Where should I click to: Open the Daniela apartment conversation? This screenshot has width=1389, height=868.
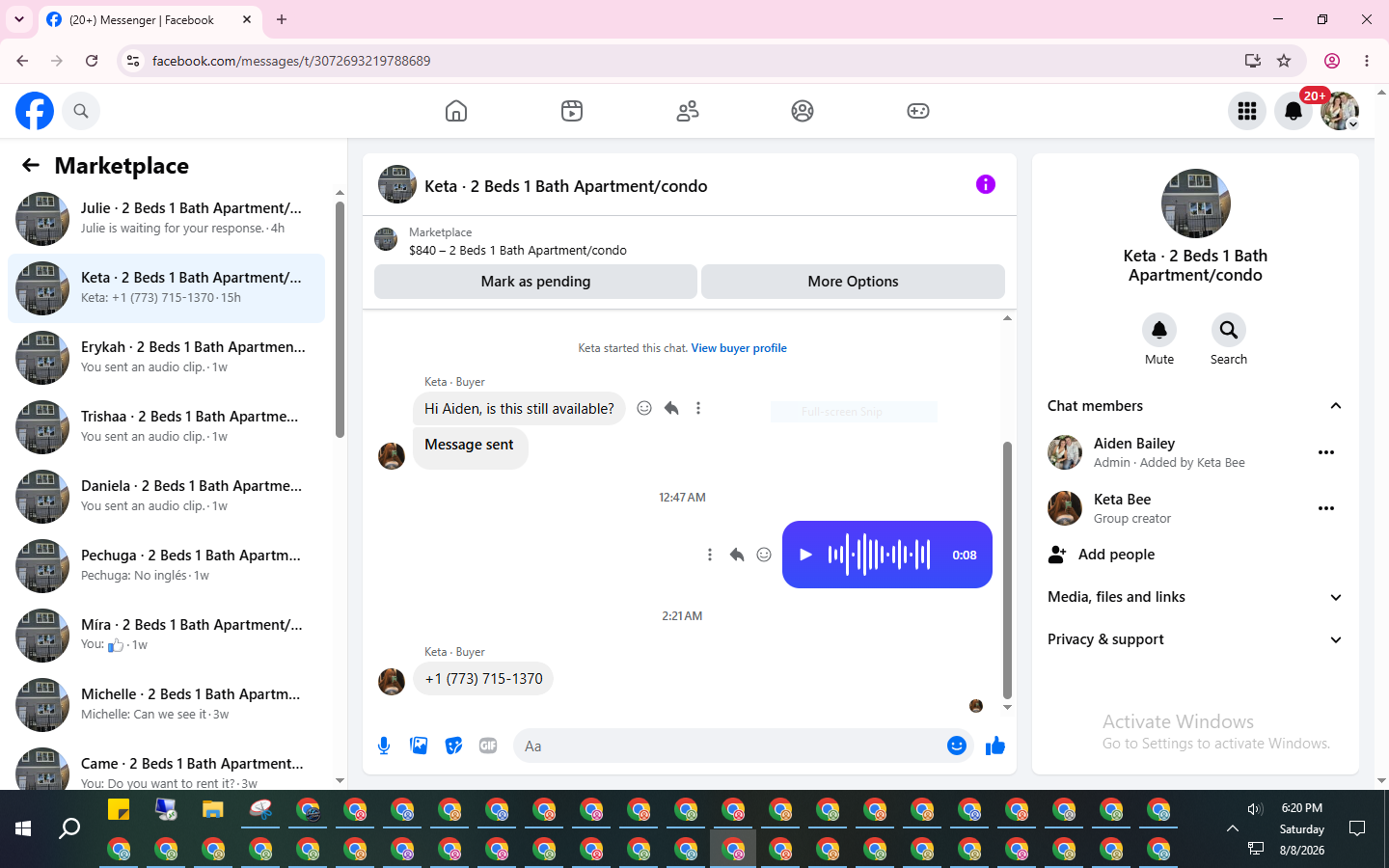166,497
